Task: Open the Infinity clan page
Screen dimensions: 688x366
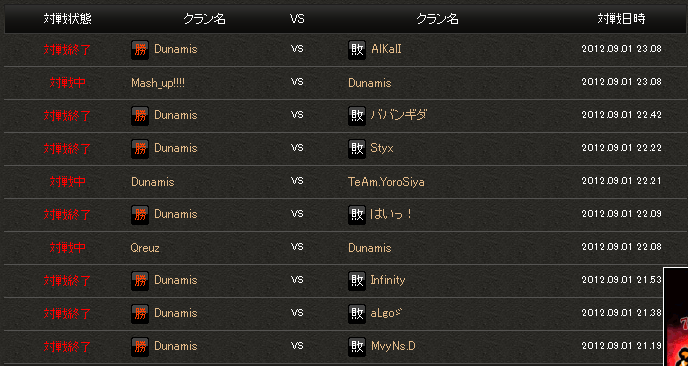Action: pyautogui.click(x=388, y=280)
